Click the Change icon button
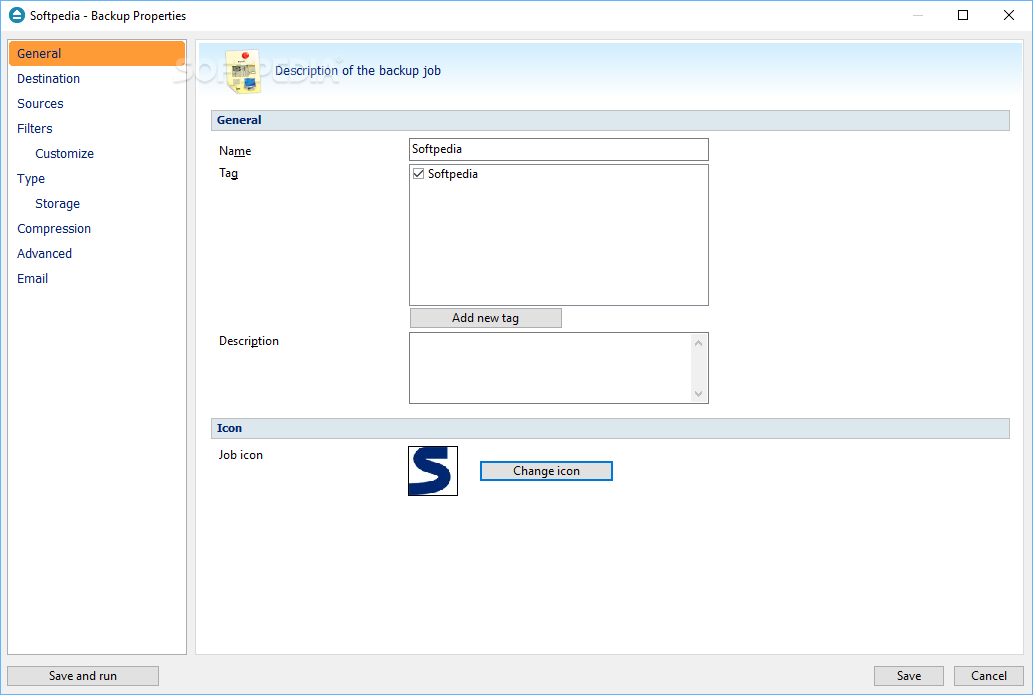The image size is (1033, 695). coord(546,471)
